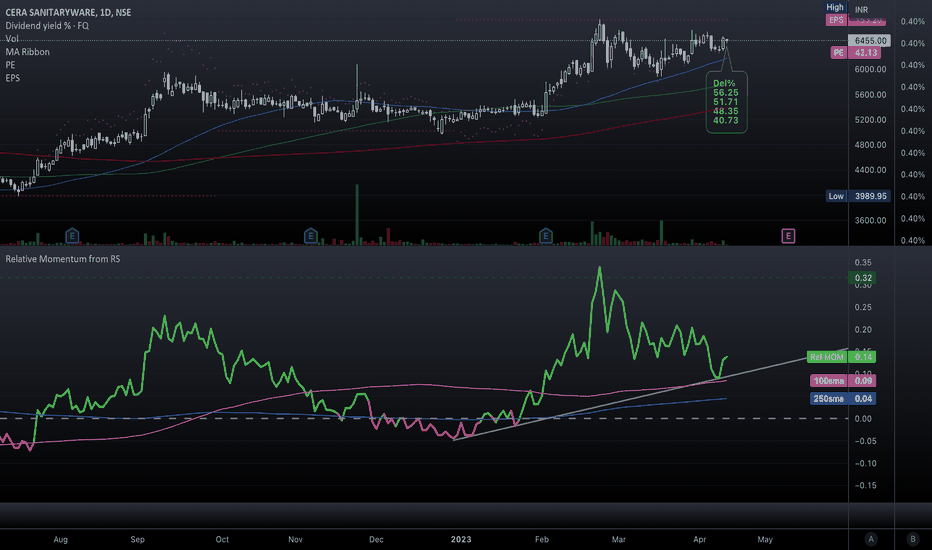Click the High price label
Viewport: 932px width, 550px height.
click(835, 7)
